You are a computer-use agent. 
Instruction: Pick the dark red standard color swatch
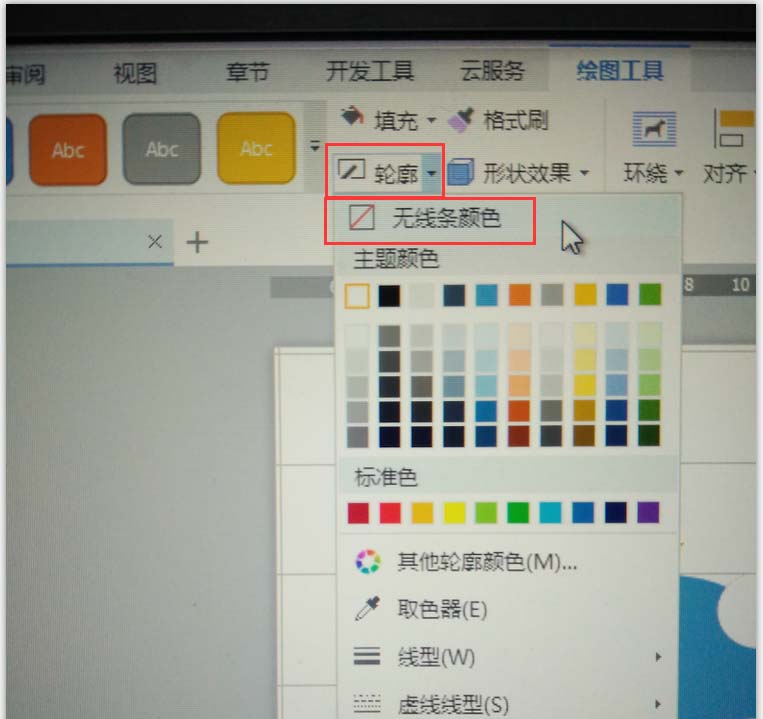pos(358,513)
